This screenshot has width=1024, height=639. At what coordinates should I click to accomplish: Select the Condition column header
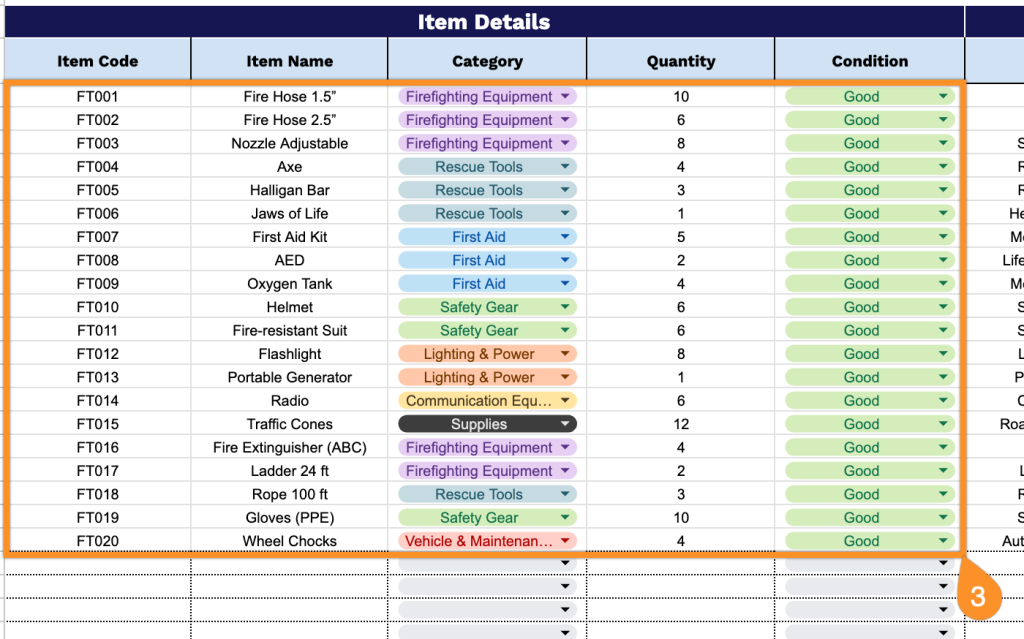point(869,61)
